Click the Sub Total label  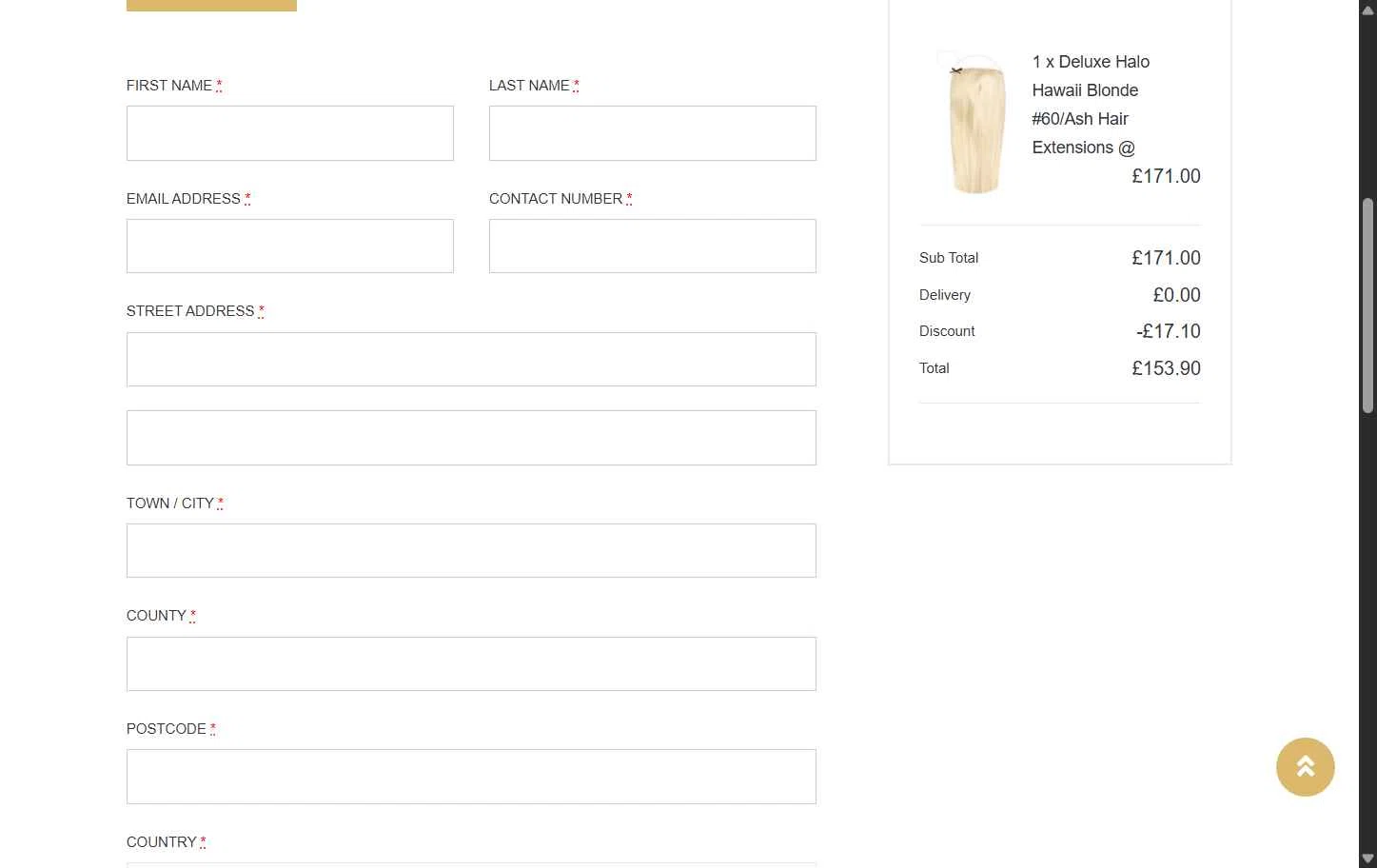coord(949,258)
